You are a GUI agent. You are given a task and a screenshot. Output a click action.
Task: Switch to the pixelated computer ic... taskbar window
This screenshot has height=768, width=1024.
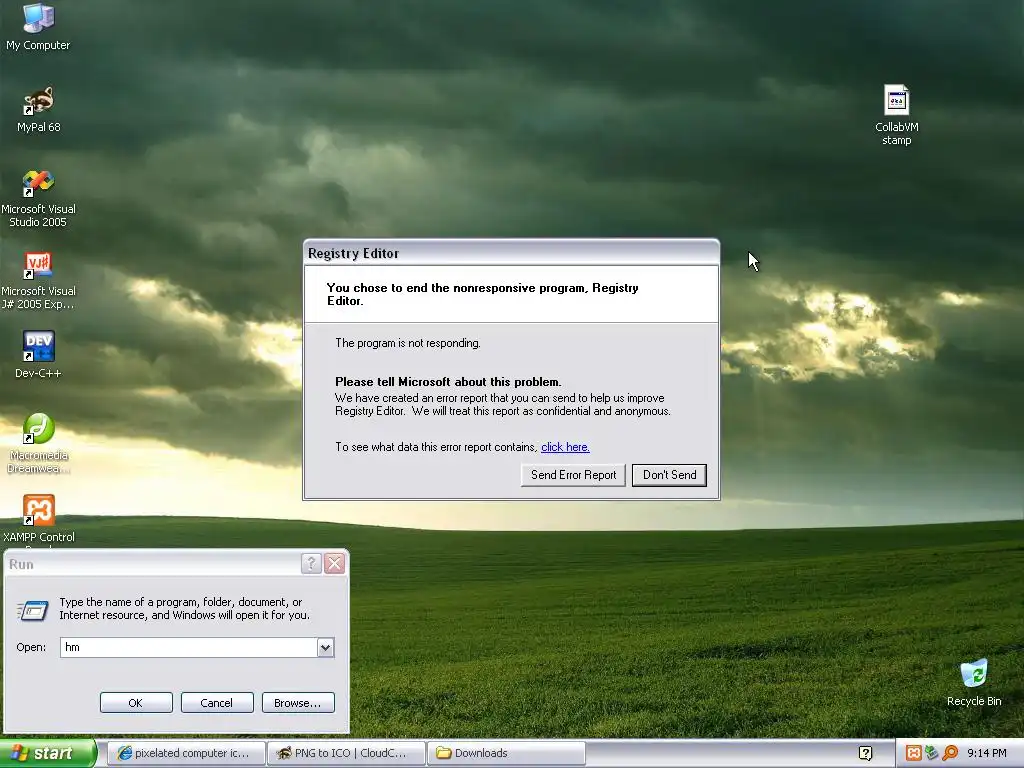pos(185,753)
